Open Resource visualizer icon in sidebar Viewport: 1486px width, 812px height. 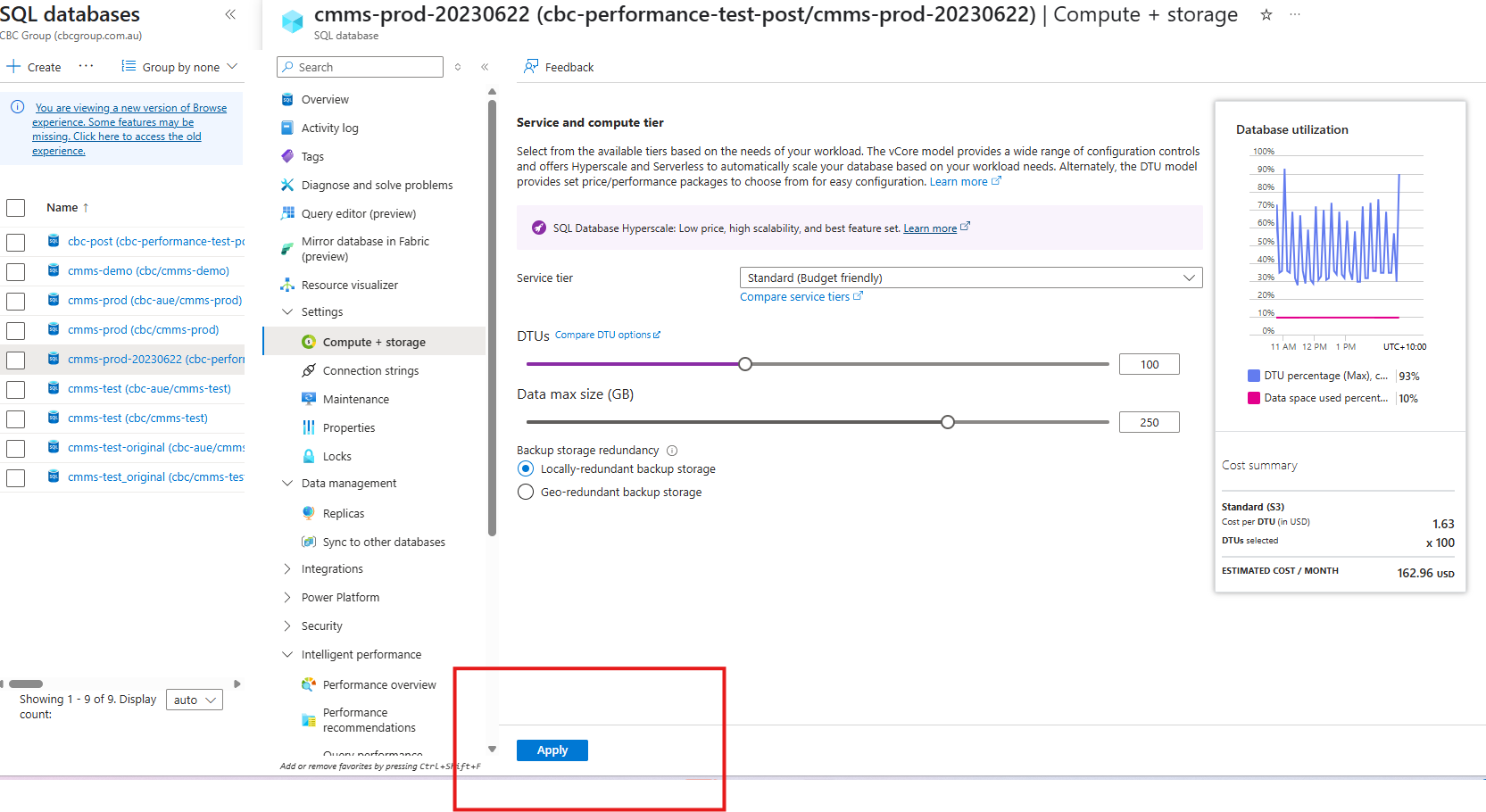point(287,285)
